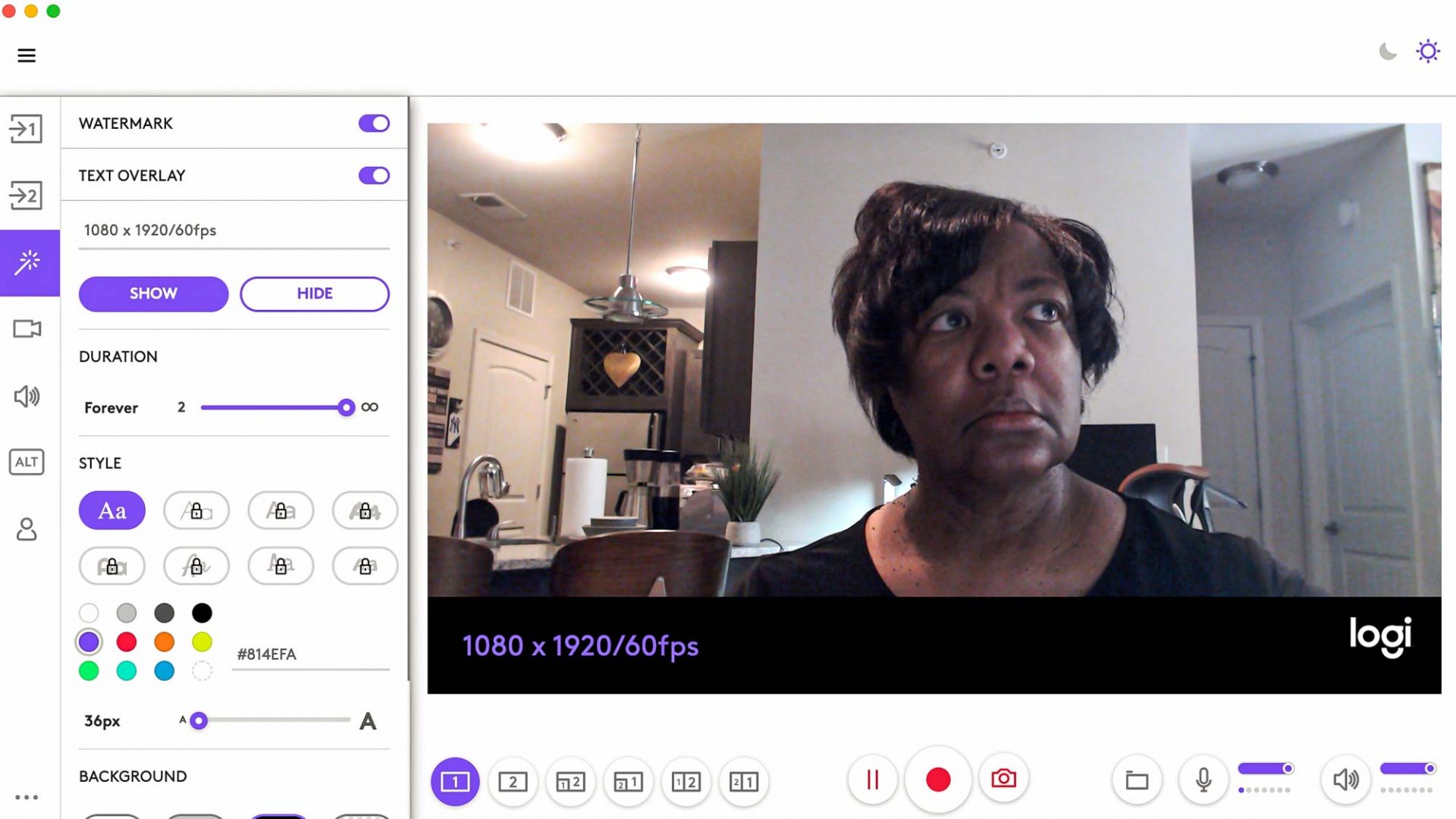This screenshot has height=819, width=1456.
Task: Open the ALT shortcuts sidebar icon
Action: [27, 462]
